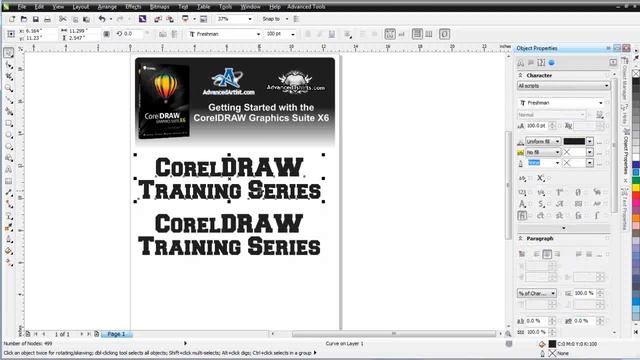Select the Rectangle tool
Image resolution: width=640 pixels, height=360 pixels.
click(9, 123)
